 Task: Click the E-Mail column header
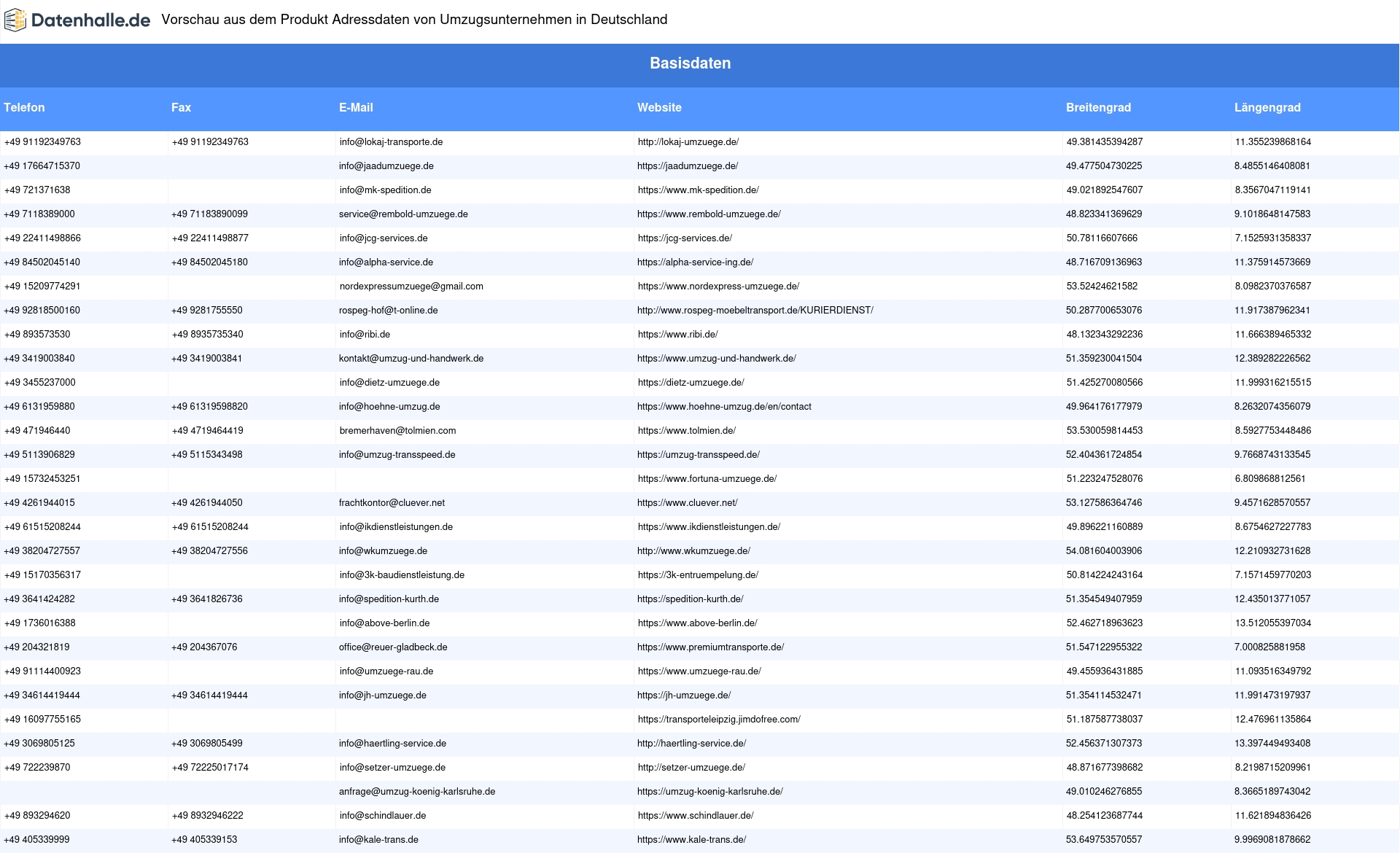[356, 108]
